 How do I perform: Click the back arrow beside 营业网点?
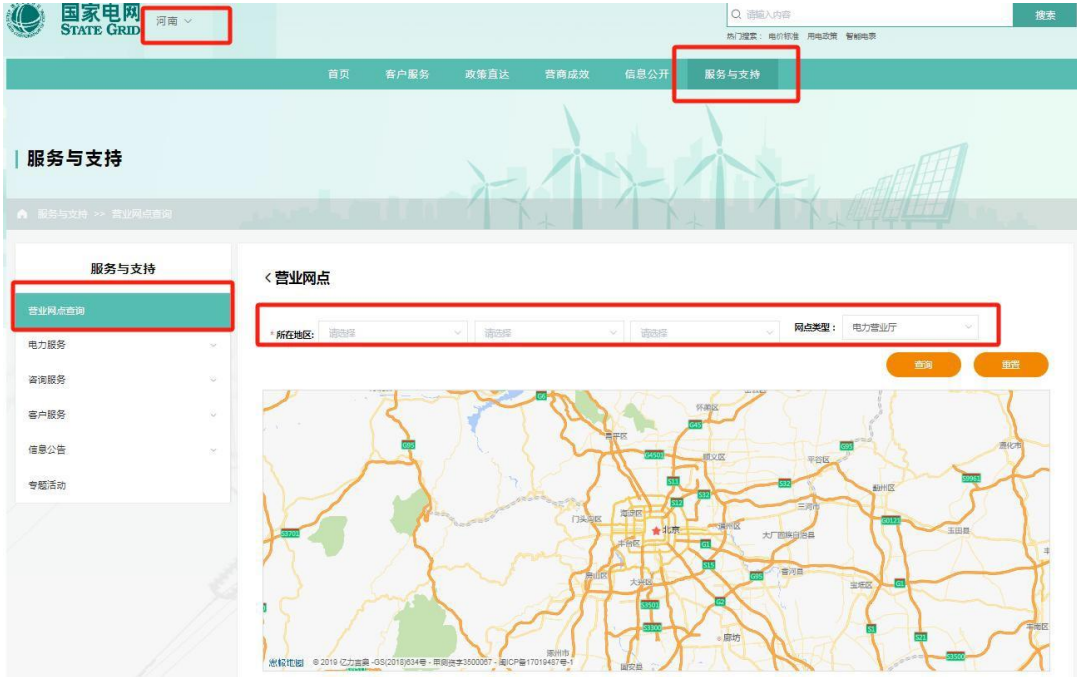click(267, 278)
